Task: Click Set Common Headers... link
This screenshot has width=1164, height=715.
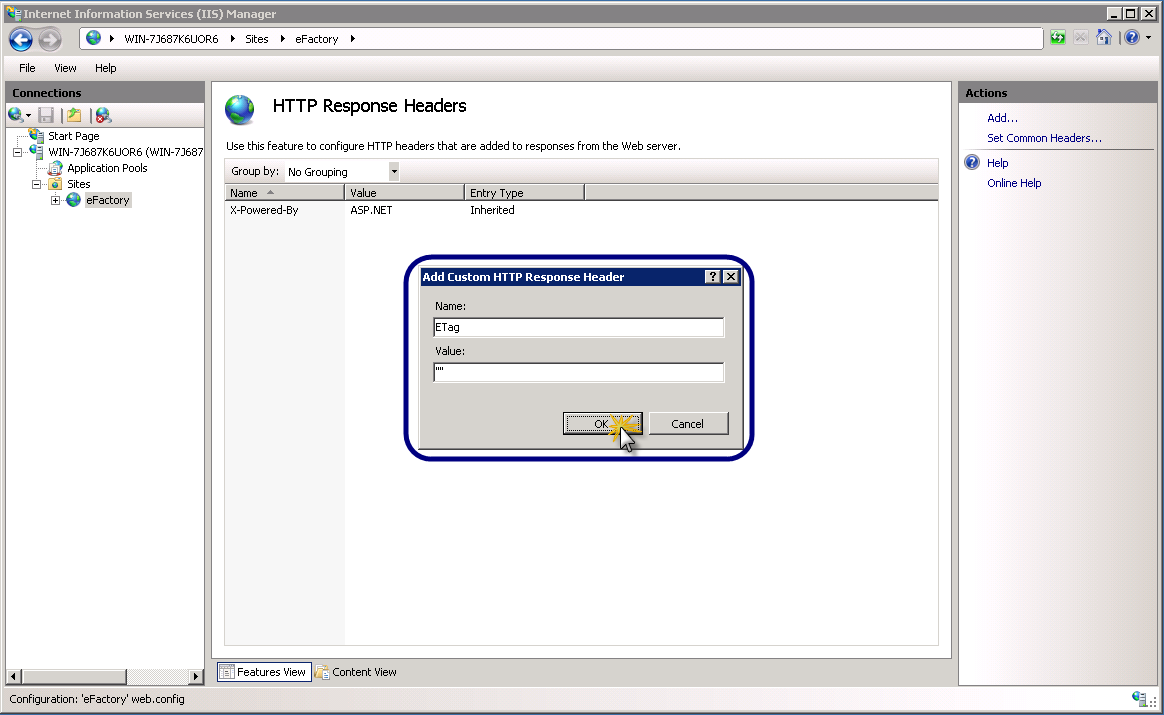Action: (1044, 137)
